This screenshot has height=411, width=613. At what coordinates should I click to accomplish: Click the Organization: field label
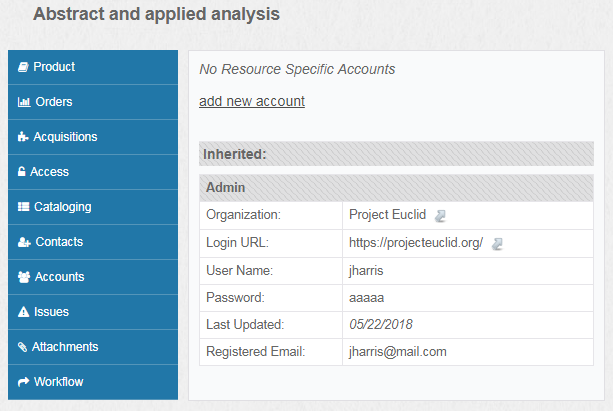(x=243, y=215)
